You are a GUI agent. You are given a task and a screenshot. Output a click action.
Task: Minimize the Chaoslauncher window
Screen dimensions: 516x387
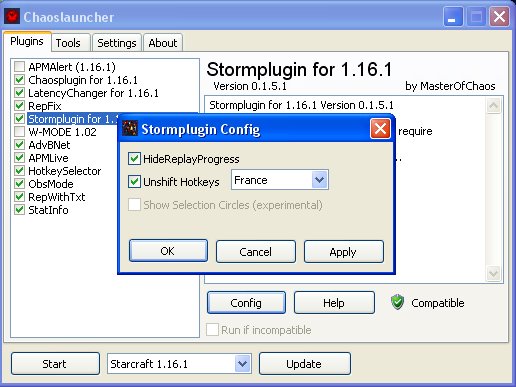point(453,16)
